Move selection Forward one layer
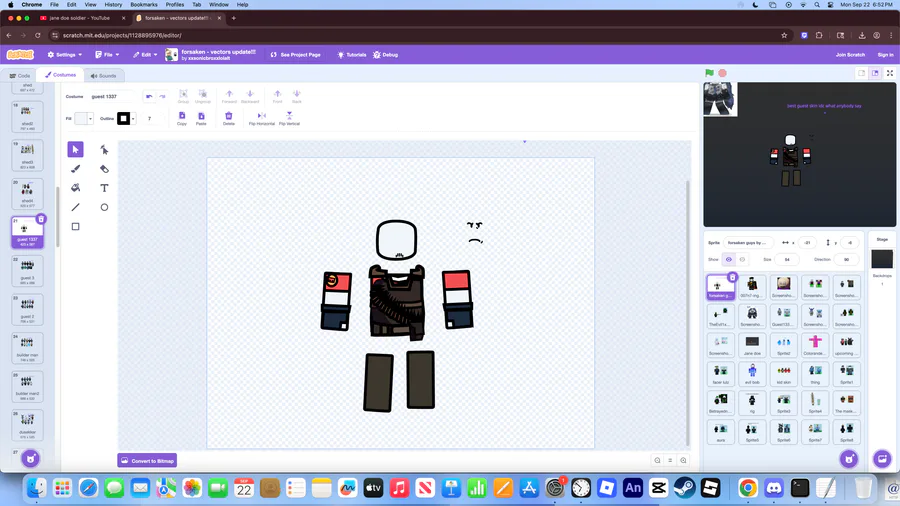Image resolution: width=900 pixels, height=506 pixels. 229,94
